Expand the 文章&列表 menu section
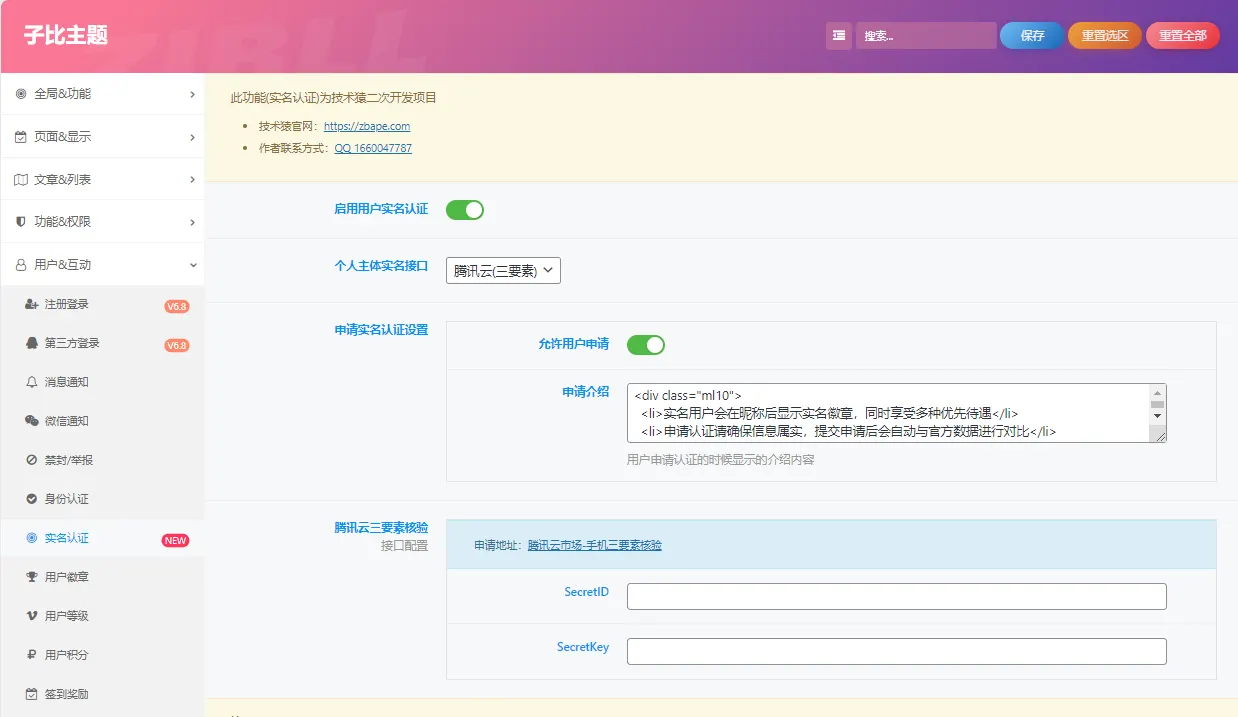The width and height of the screenshot is (1238, 717). 102,179
